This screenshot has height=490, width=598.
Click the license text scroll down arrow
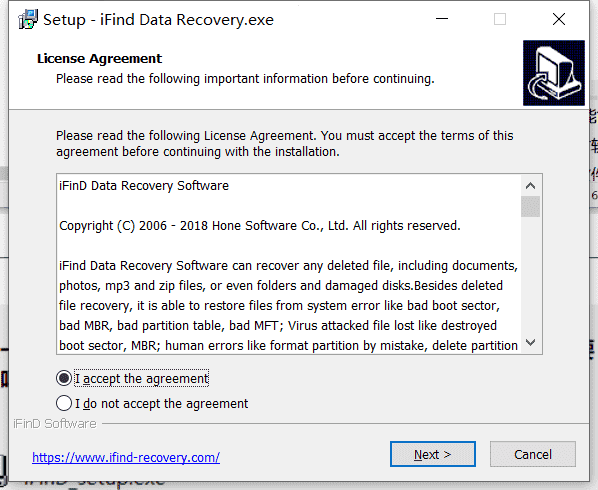tap(530, 342)
